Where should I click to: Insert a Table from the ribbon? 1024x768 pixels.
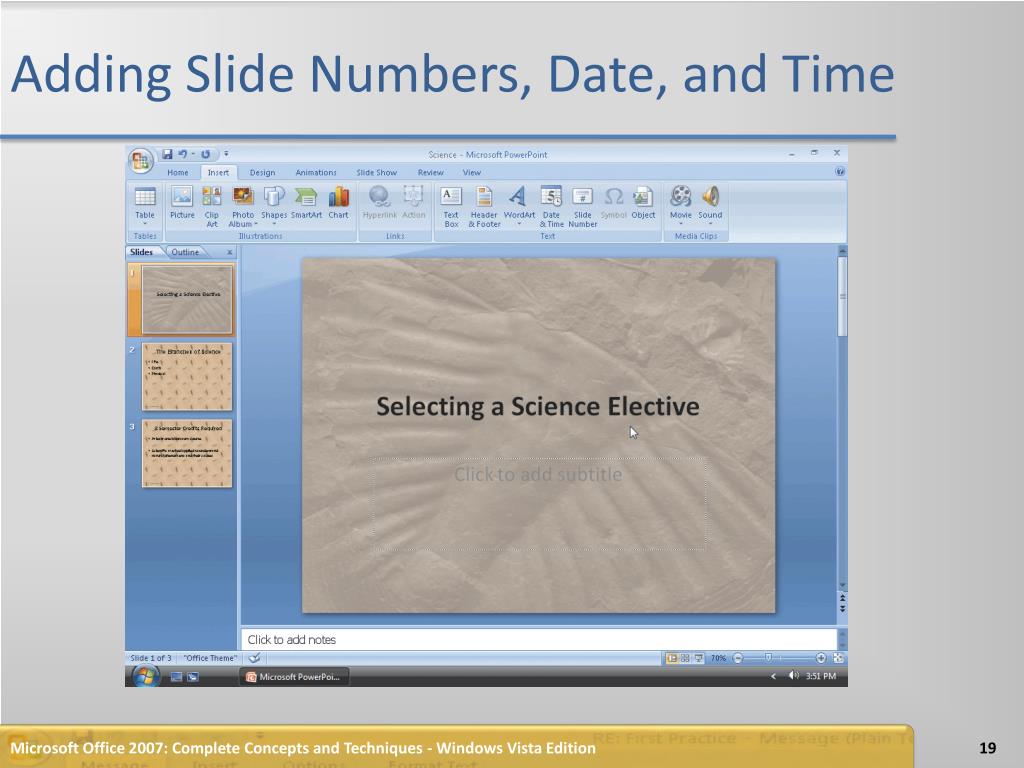(x=145, y=206)
